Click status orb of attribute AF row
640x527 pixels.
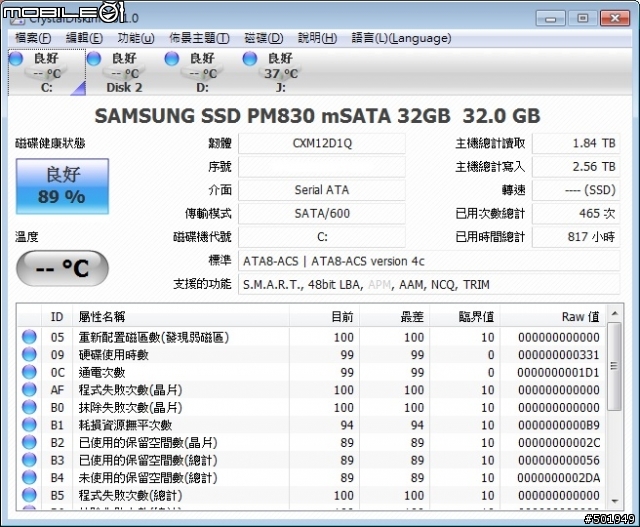coord(29,390)
